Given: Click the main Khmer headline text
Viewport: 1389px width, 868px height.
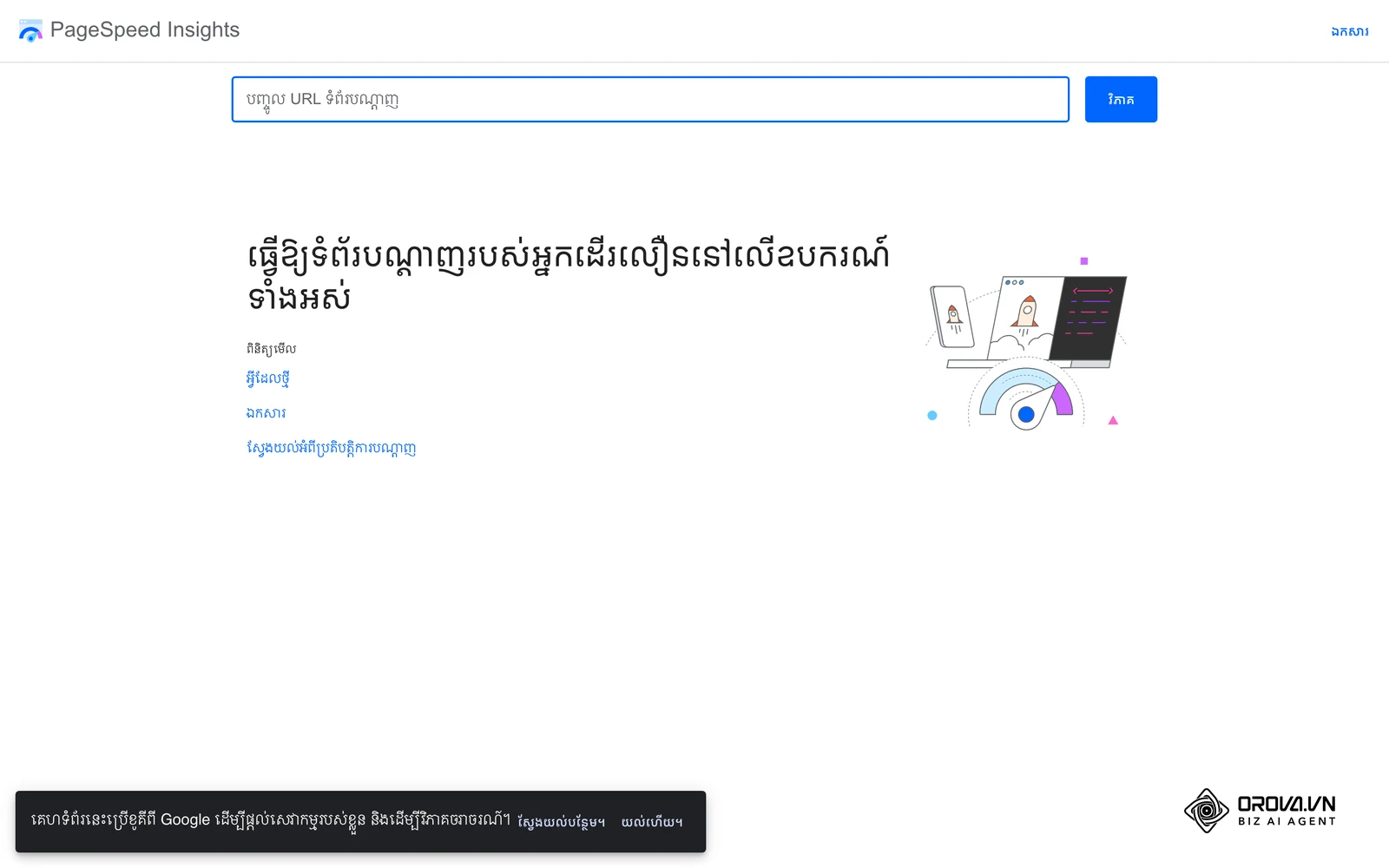Looking at the screenshot, I should (568, 274).
